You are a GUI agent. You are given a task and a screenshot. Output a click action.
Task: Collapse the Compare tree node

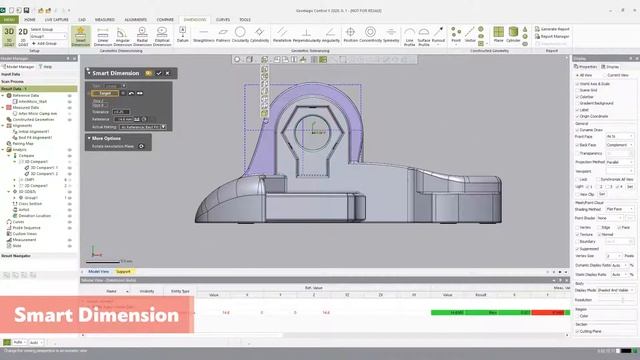[9, 156]
